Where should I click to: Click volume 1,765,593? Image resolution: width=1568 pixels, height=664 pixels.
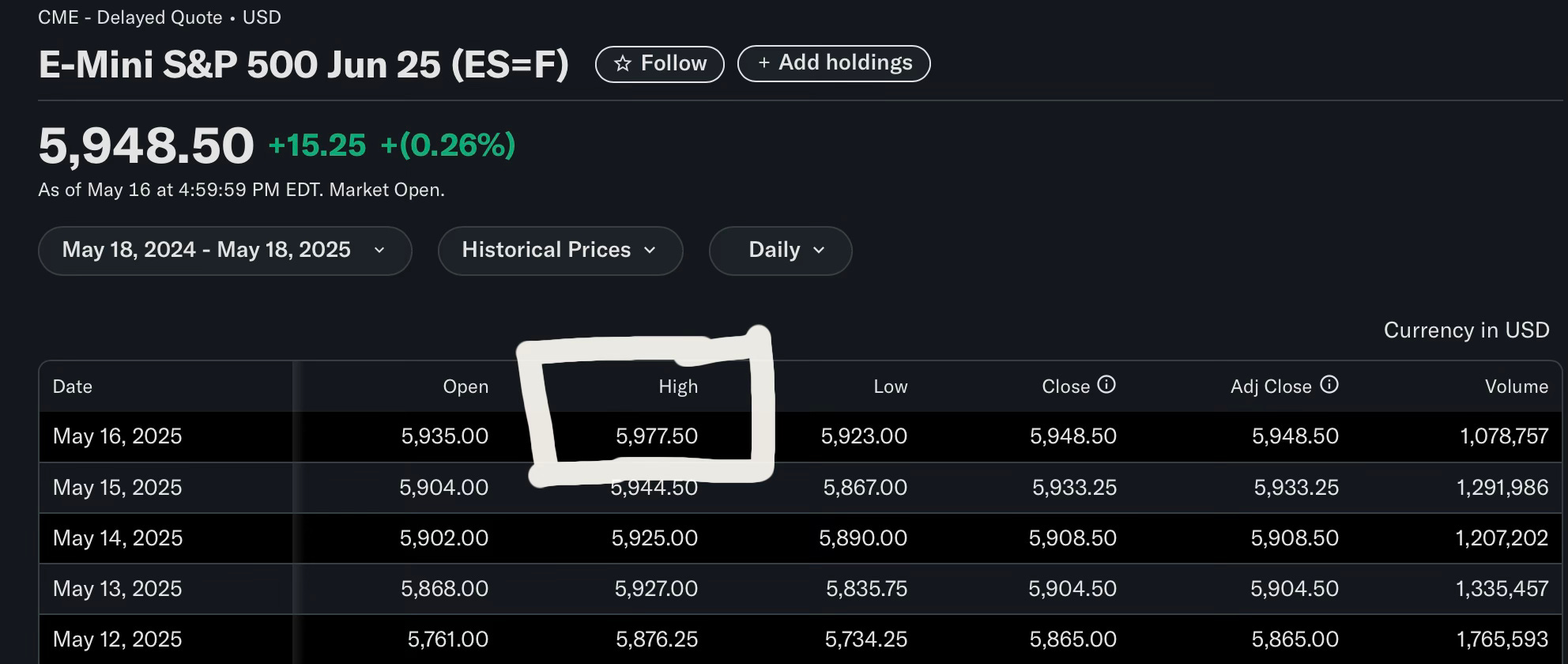point(1502,639)
